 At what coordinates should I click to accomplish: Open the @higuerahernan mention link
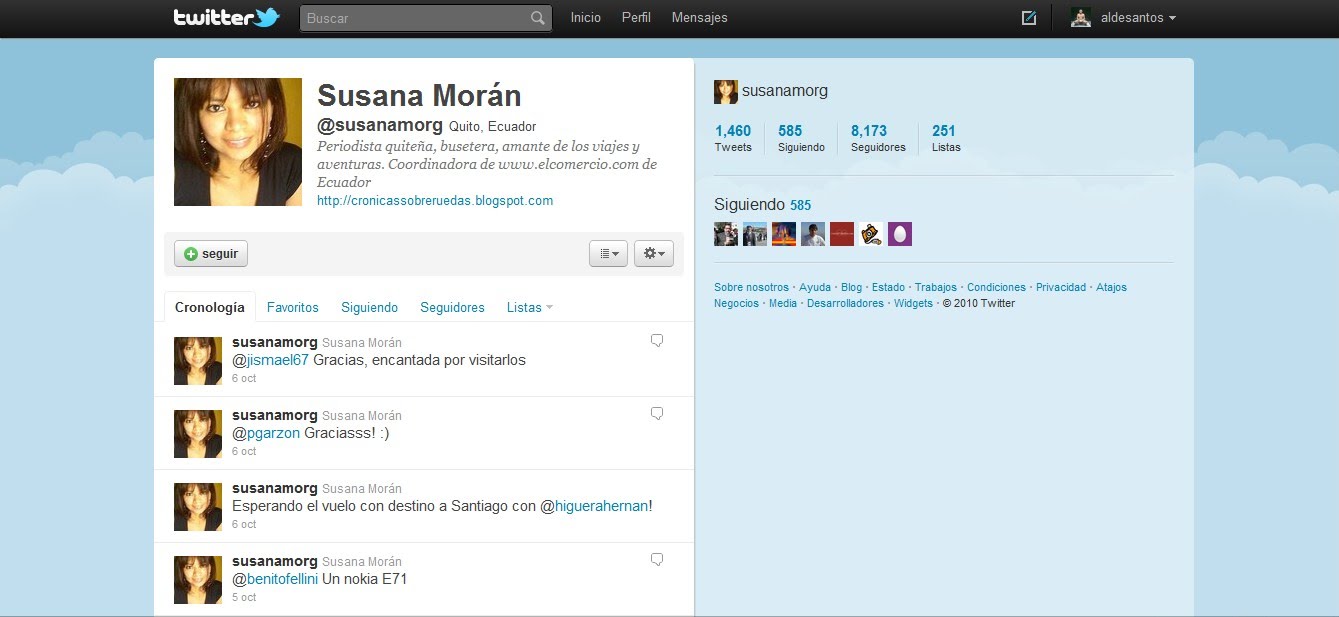point(596,506)
